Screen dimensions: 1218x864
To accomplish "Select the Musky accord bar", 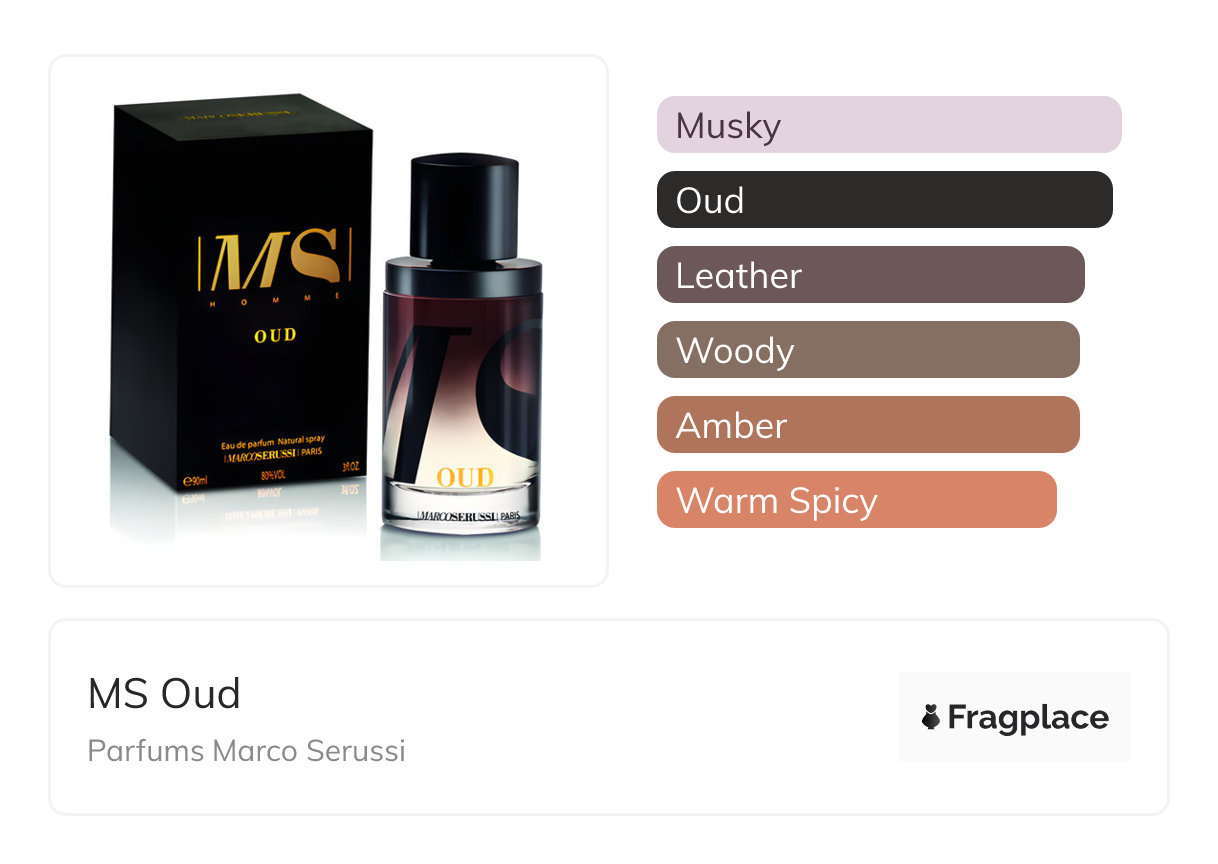I will coord(889,125).
